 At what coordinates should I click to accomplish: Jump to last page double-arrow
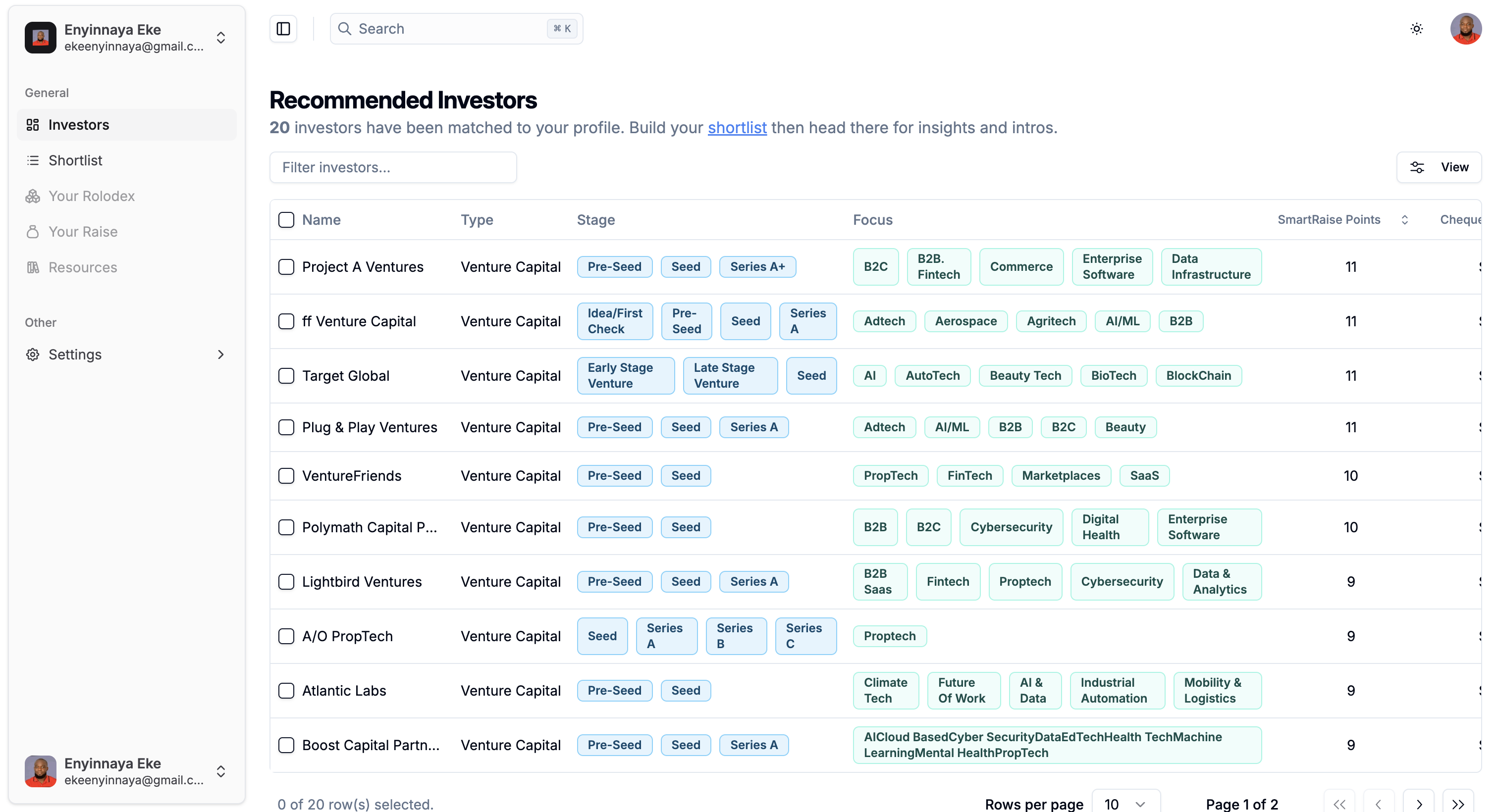point(1458,804)
